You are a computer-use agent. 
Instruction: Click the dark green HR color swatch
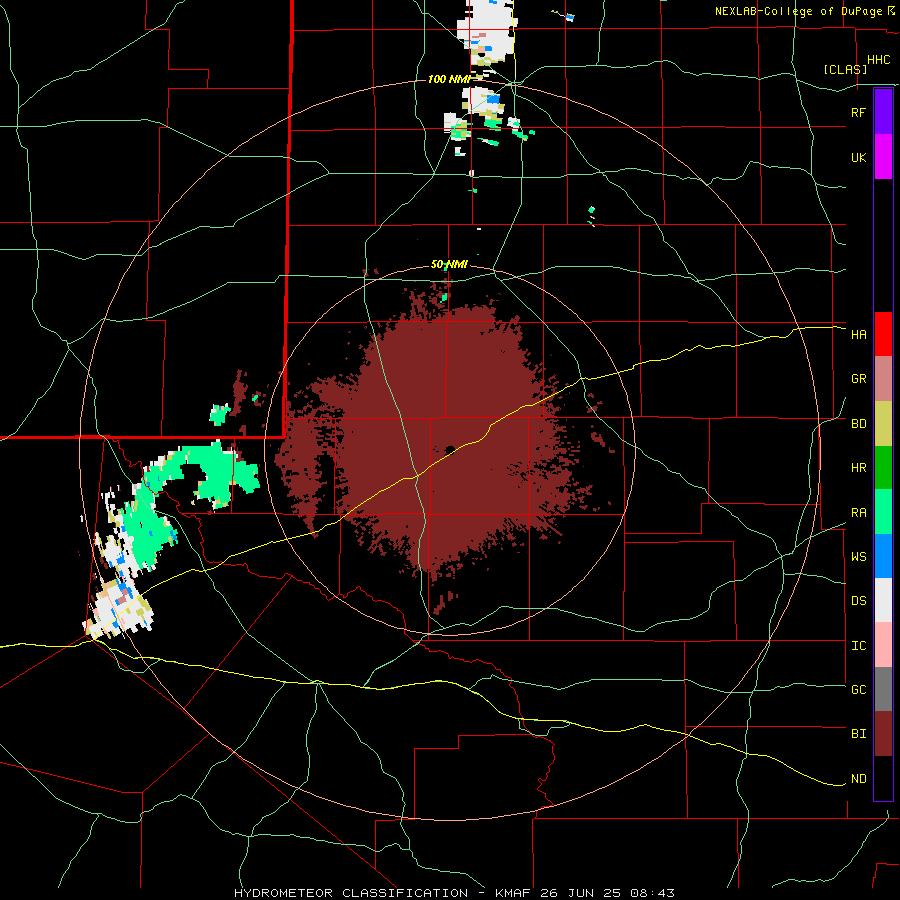click(x=883, y=468)
